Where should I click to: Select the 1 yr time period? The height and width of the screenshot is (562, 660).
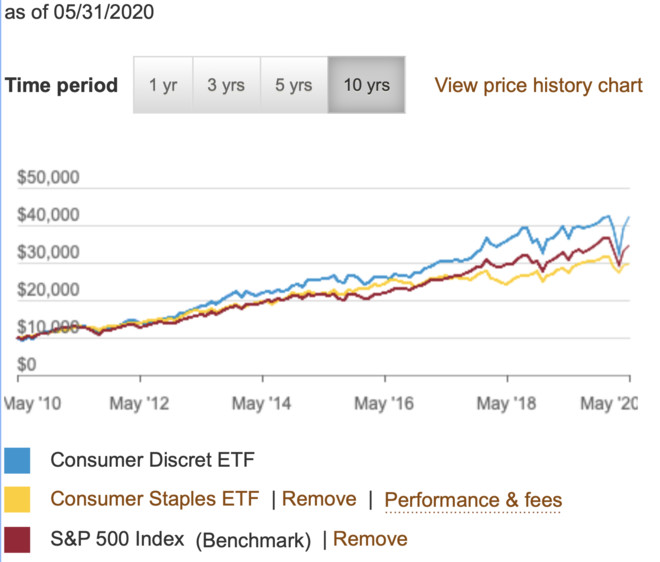[x=163, y=85]
